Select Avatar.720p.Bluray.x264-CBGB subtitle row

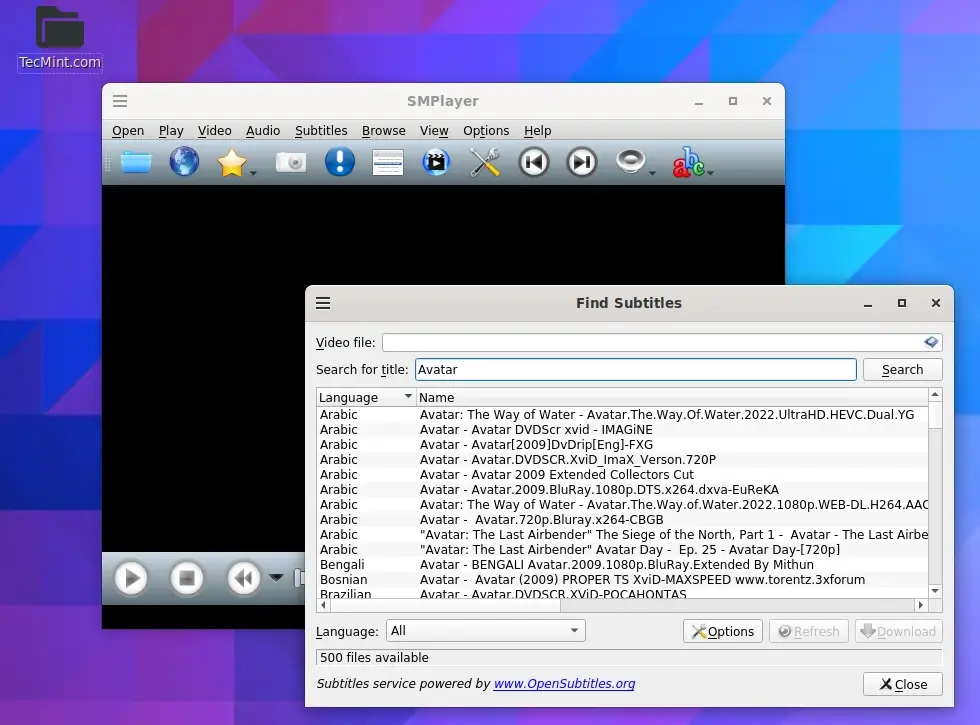click(622, 519)
